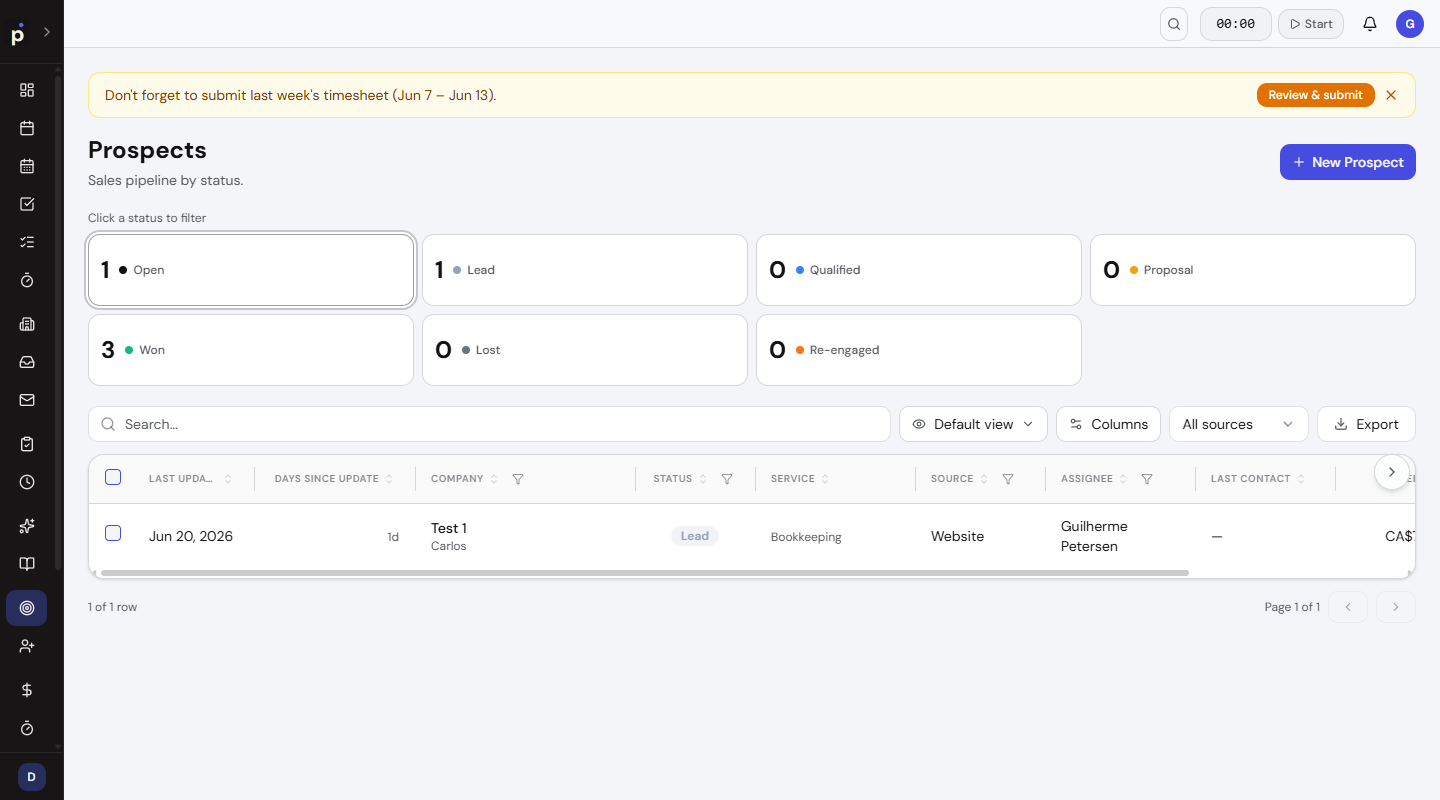Image resolution: width=1440 pixels, height=800 pixels.
Task: Go to the previous page arrow
Action: click(x=1348, y=607)
